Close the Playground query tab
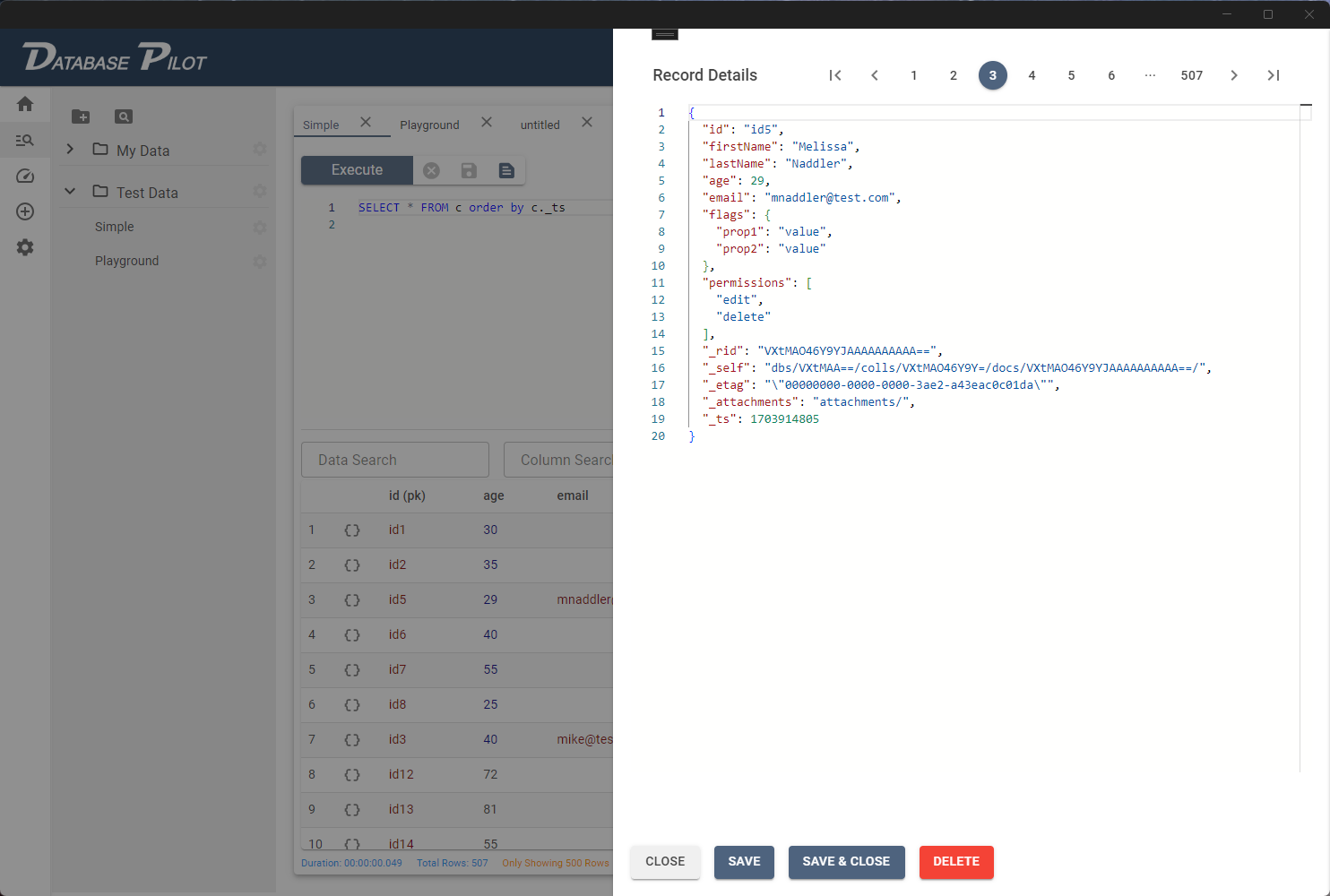This screenshot has height=896, width=1330. coord(487,123)
